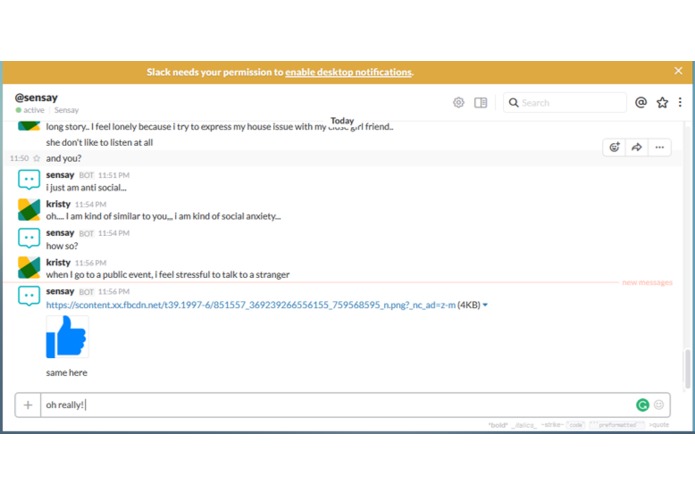The image size is (695, 494).
Task: Click 'same here' message text
Action: click(66, 373)
